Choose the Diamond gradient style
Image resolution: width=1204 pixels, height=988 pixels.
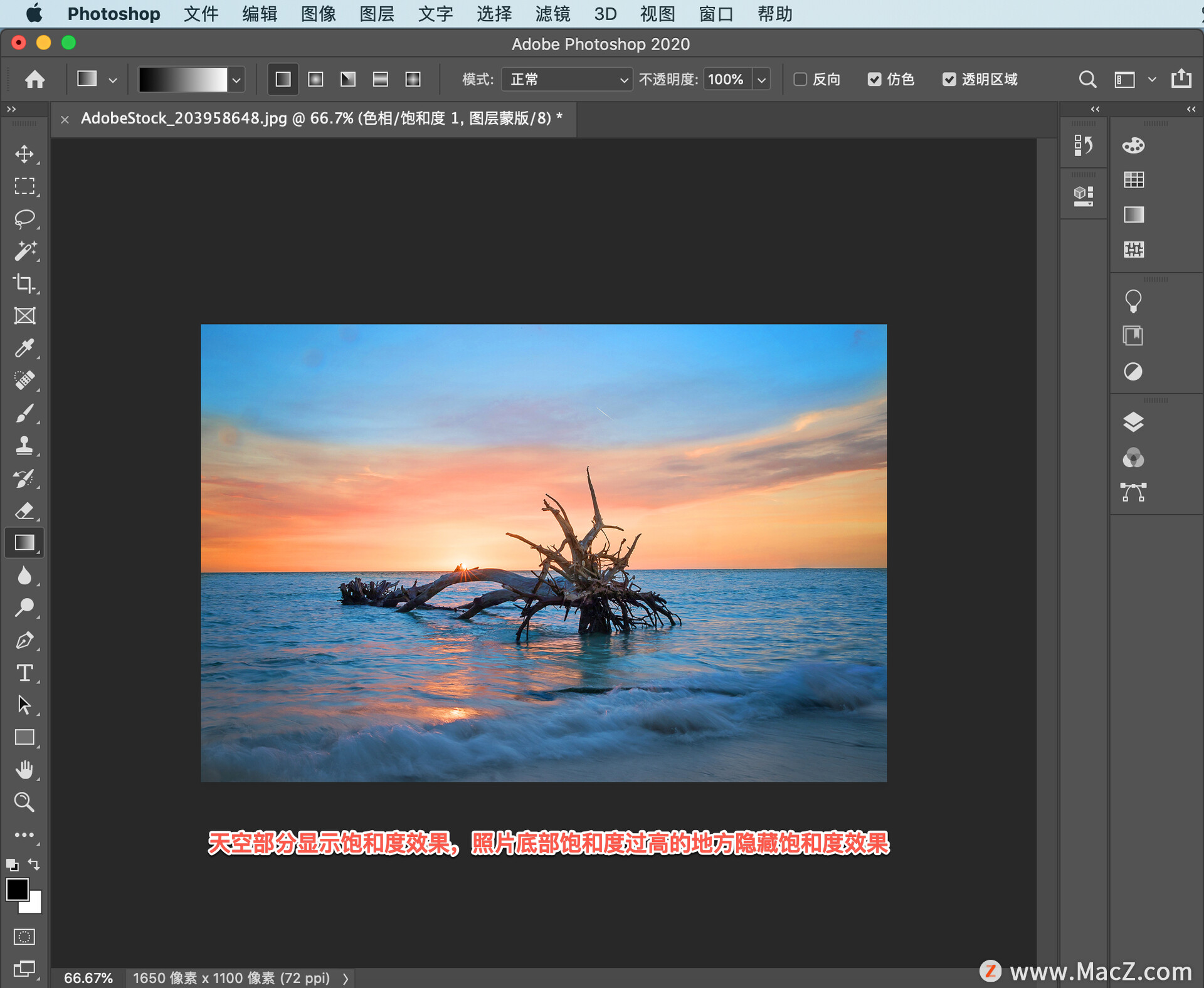413,79
